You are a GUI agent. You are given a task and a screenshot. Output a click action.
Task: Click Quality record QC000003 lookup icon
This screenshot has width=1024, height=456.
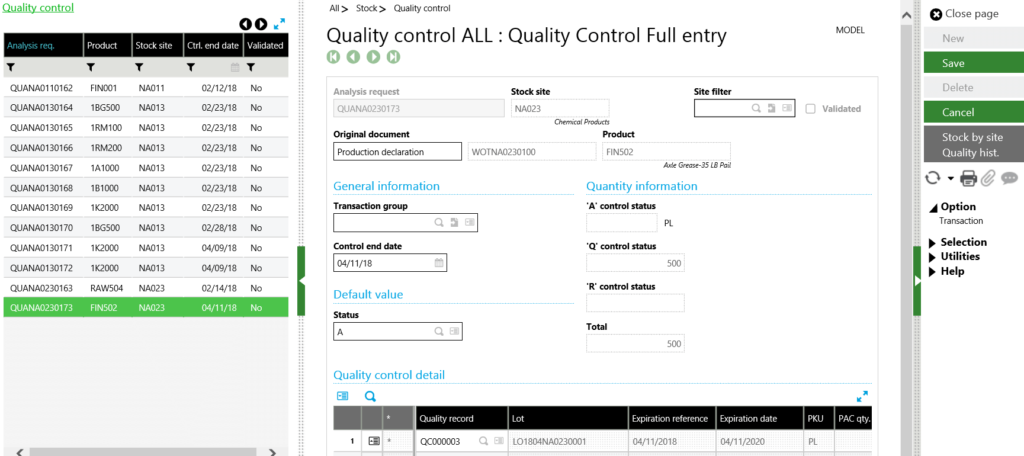tap(483, 442)
